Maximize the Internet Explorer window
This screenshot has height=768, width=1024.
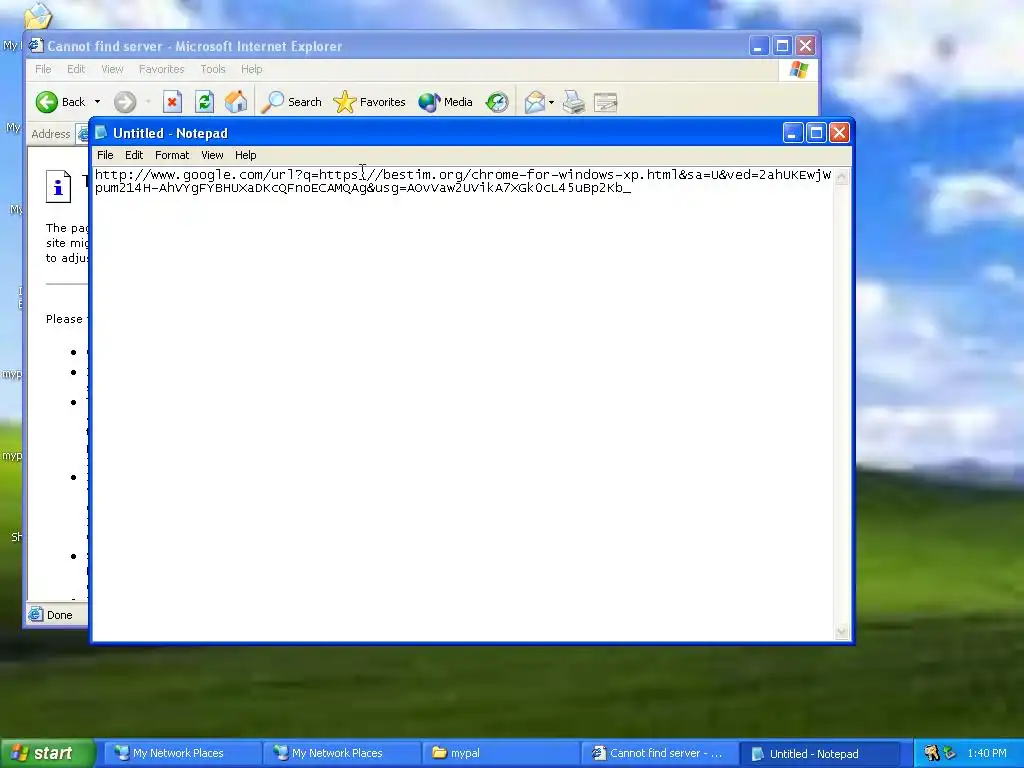(782, 46)
